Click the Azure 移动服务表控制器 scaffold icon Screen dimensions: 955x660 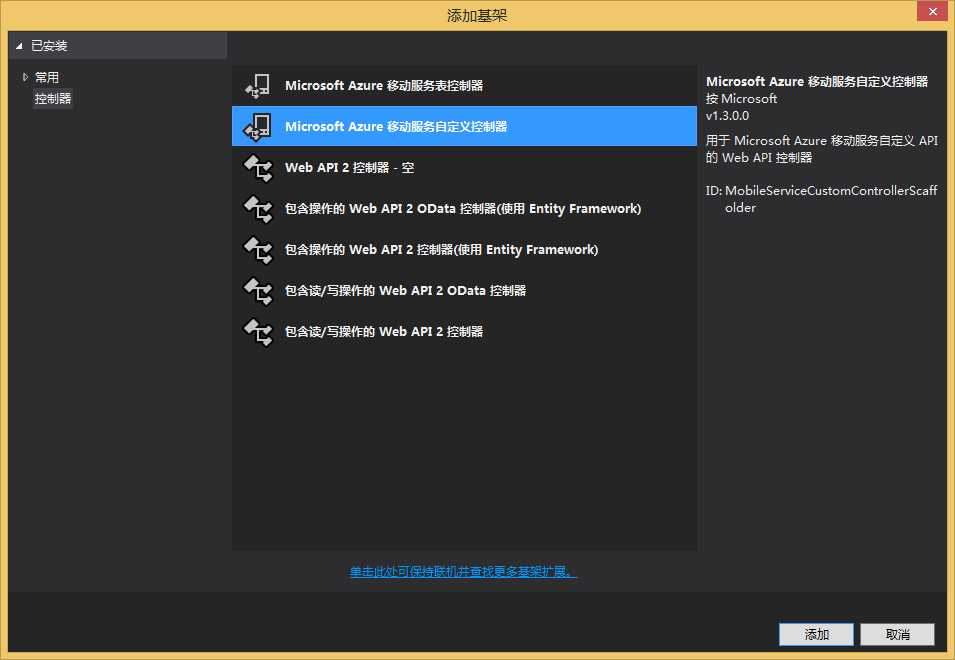coord(258,86)
